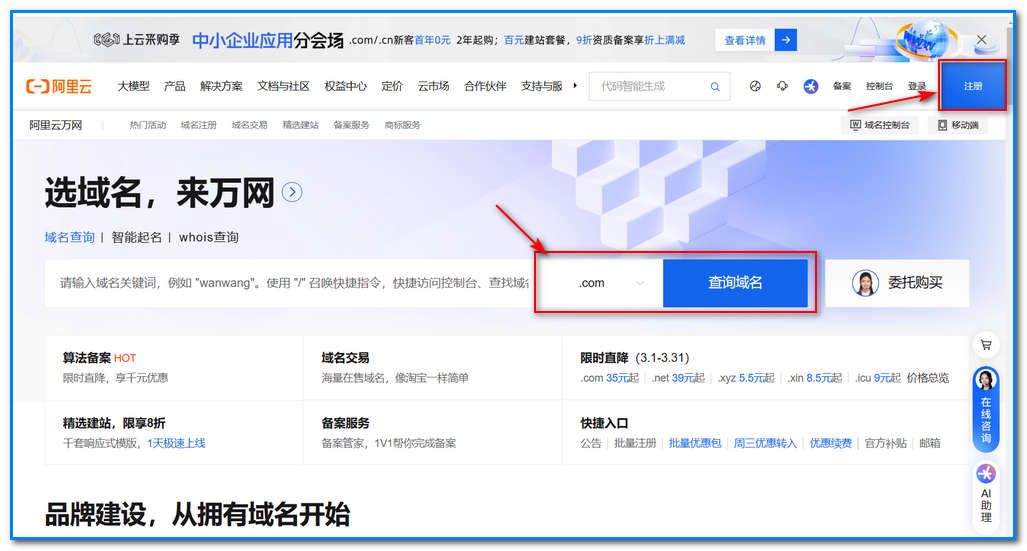
Task: Click .xyz 5.5元起 price link
Action: tap(746, 378)
